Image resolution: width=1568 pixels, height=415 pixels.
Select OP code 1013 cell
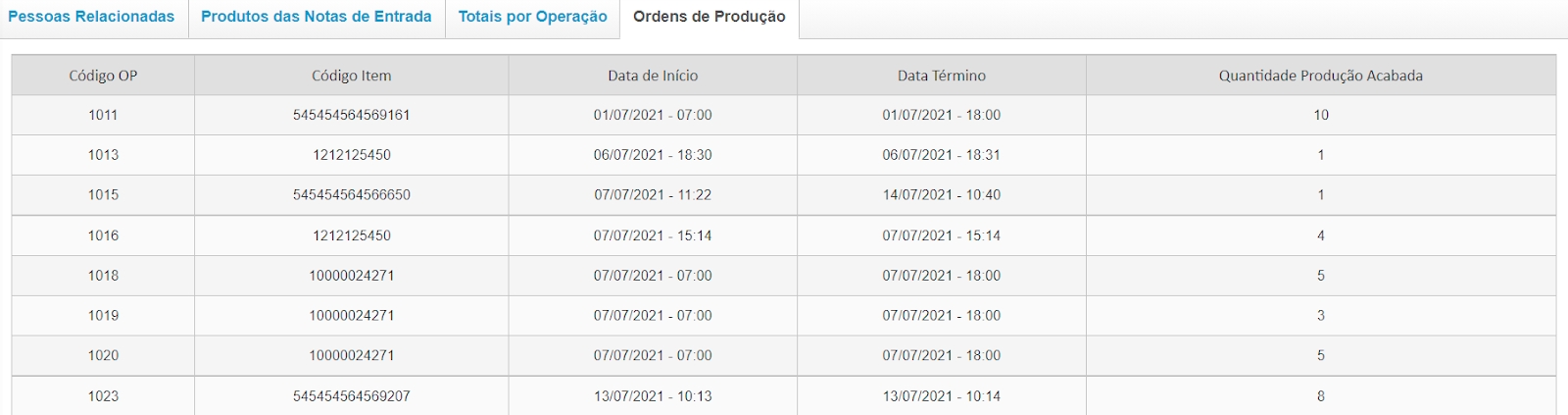[103, 155]
